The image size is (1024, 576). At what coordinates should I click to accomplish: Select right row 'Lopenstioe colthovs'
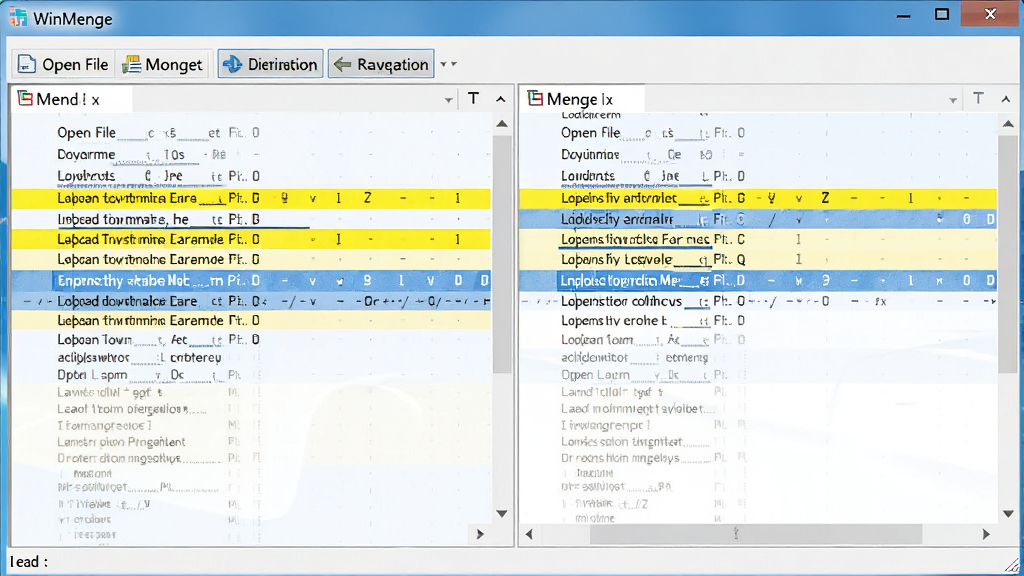(759, 301)
